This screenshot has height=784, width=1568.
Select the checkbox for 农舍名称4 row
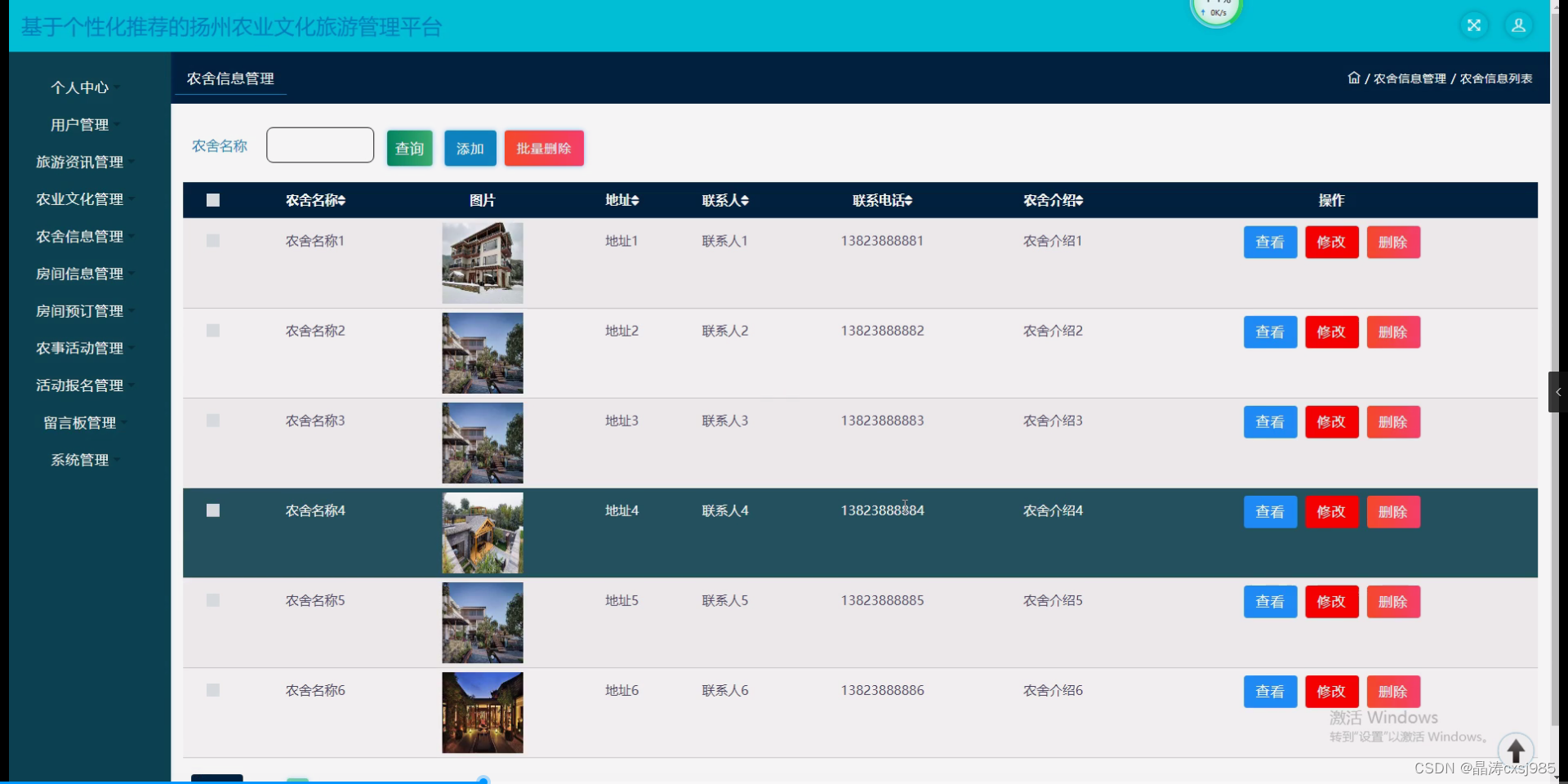(213, 510)
